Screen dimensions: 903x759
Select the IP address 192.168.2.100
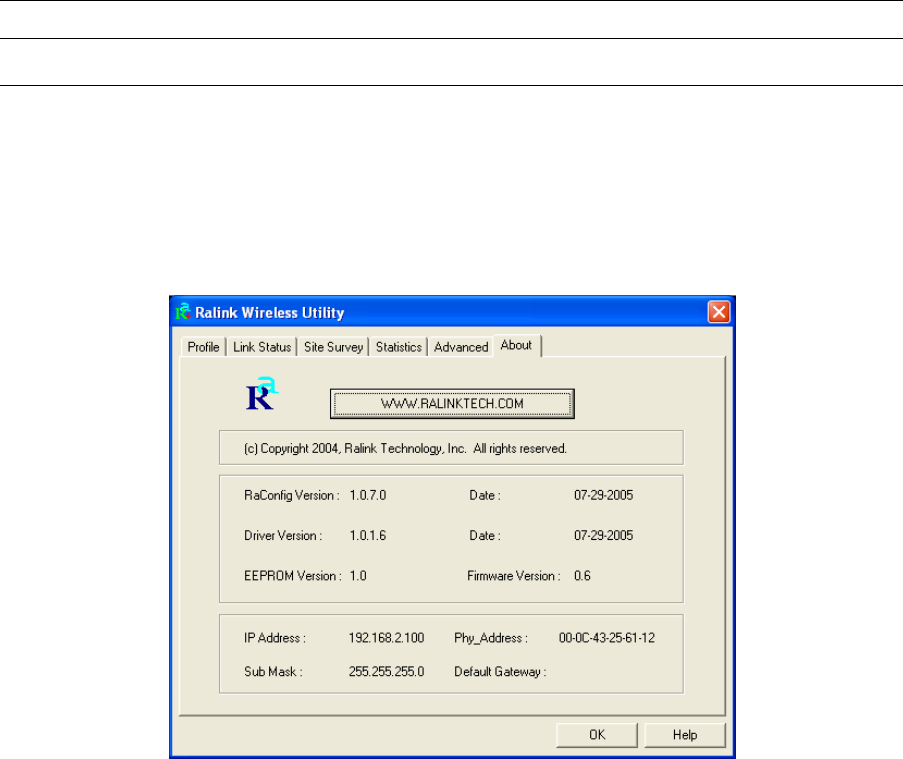click(386, 638)
